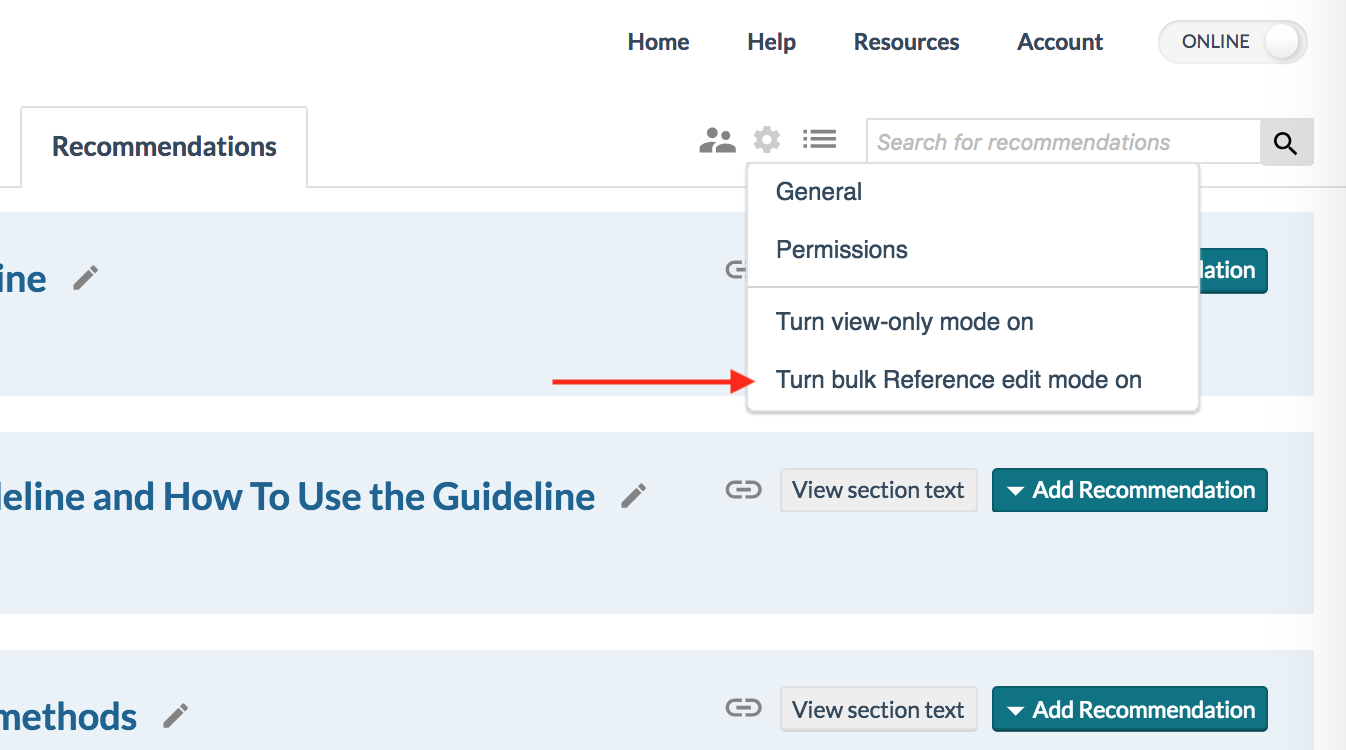
Task: Click the people/collaborators icon
Action: pyautogui.click(x=717, y=141)
